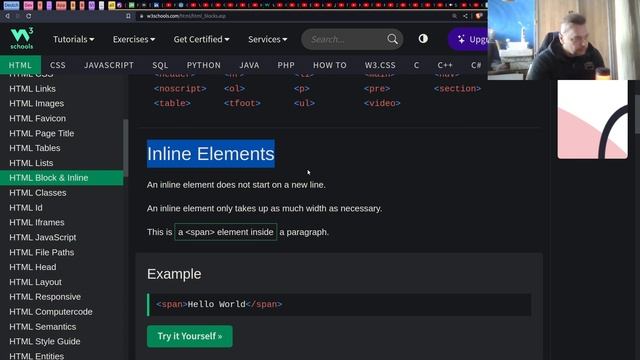Click the <tfoot> tag link

[x=242, y=103]
